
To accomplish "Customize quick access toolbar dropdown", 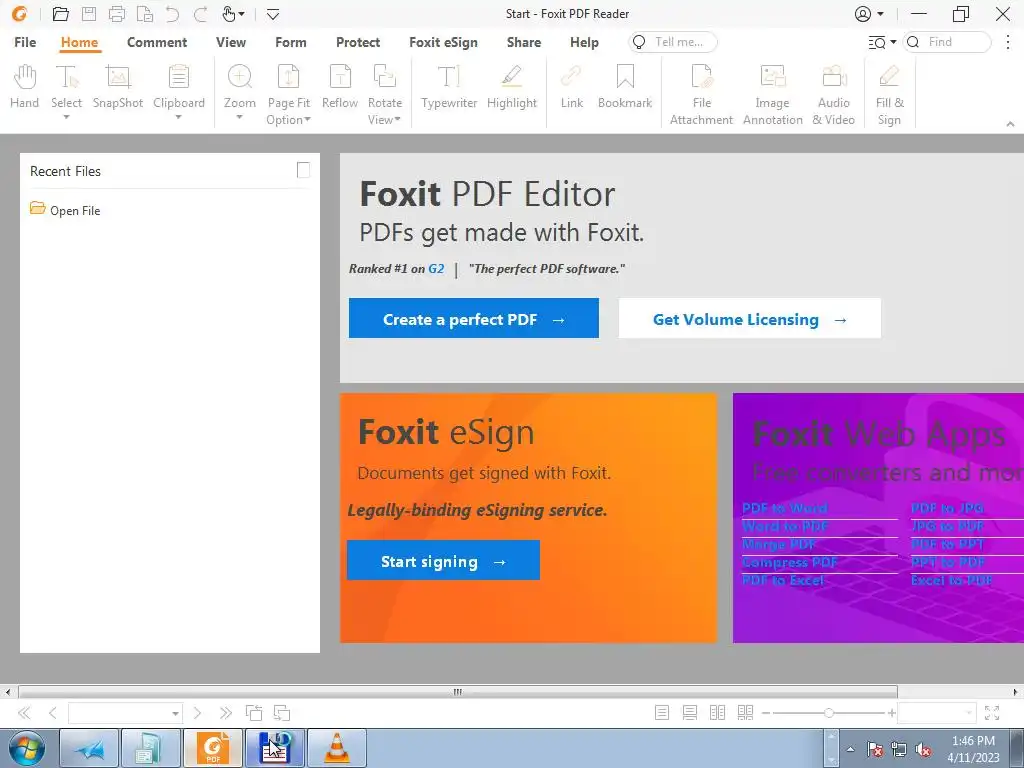I will (x=273, y=14).
